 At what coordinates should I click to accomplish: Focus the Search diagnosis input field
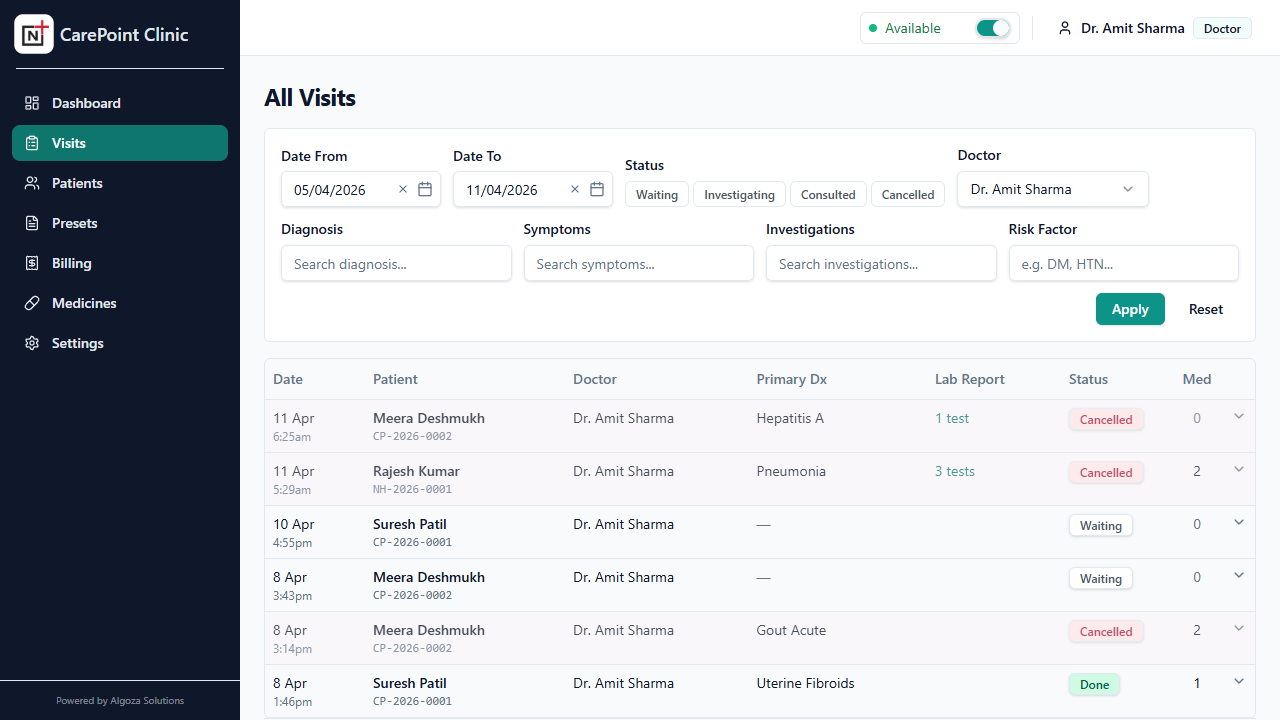(396, 264)
